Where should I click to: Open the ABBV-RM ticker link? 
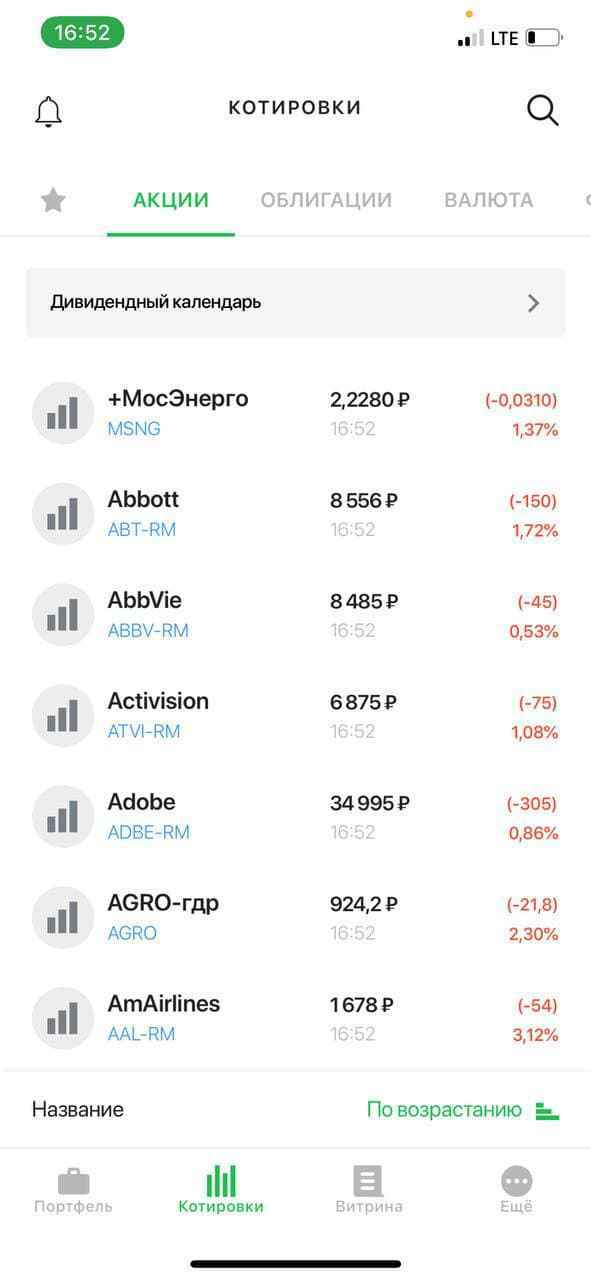click(148, 631)
